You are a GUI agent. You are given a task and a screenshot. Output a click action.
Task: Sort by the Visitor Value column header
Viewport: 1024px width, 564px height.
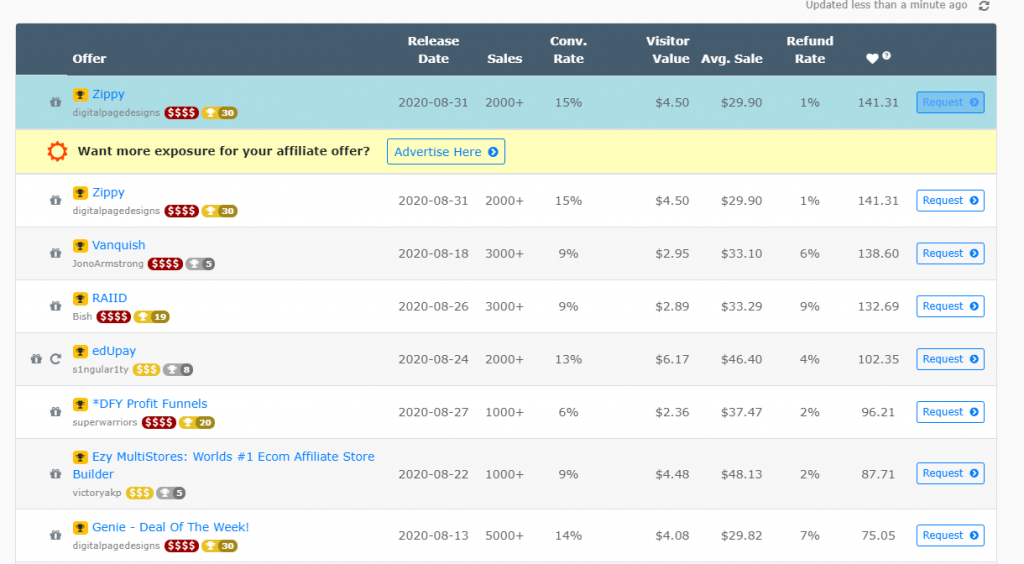pyautogui.click(x=667, y=50)
